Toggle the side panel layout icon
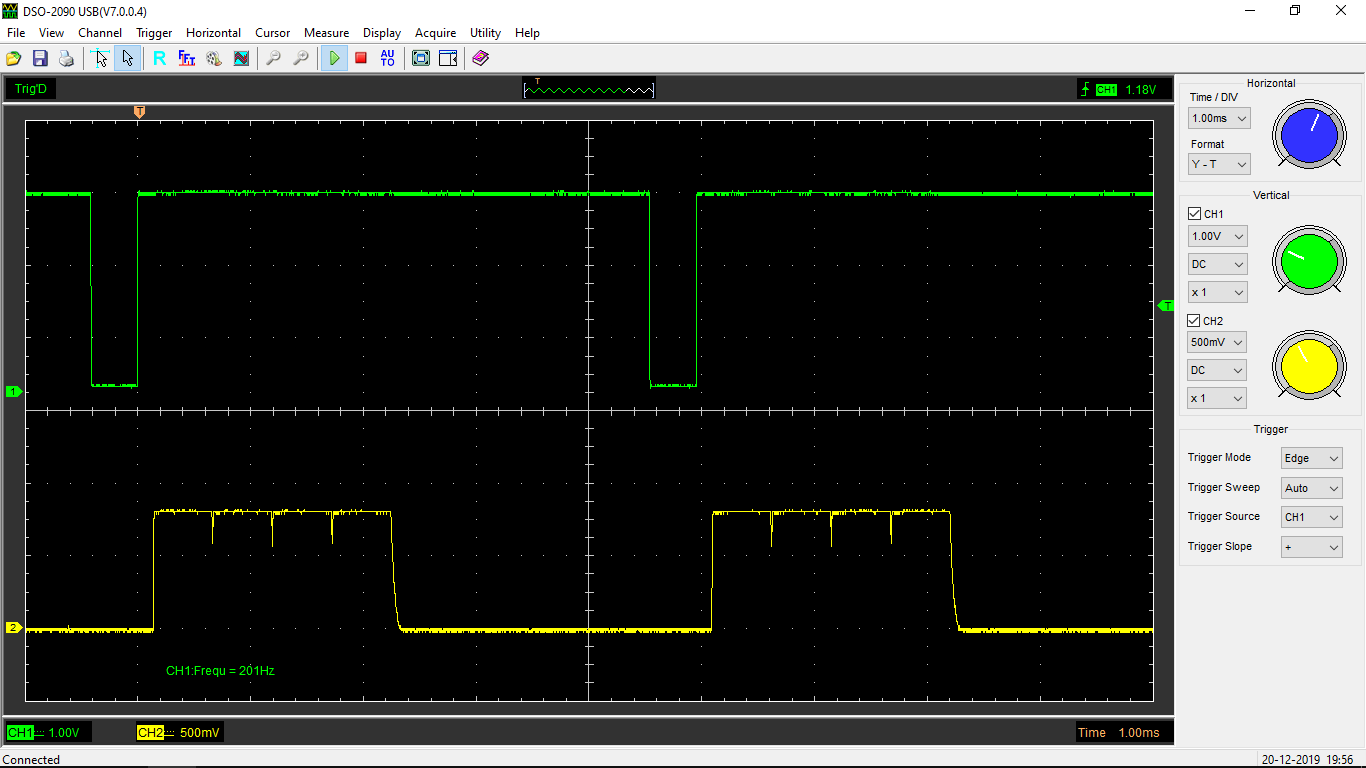The image size is (1366, 768). 448,59
